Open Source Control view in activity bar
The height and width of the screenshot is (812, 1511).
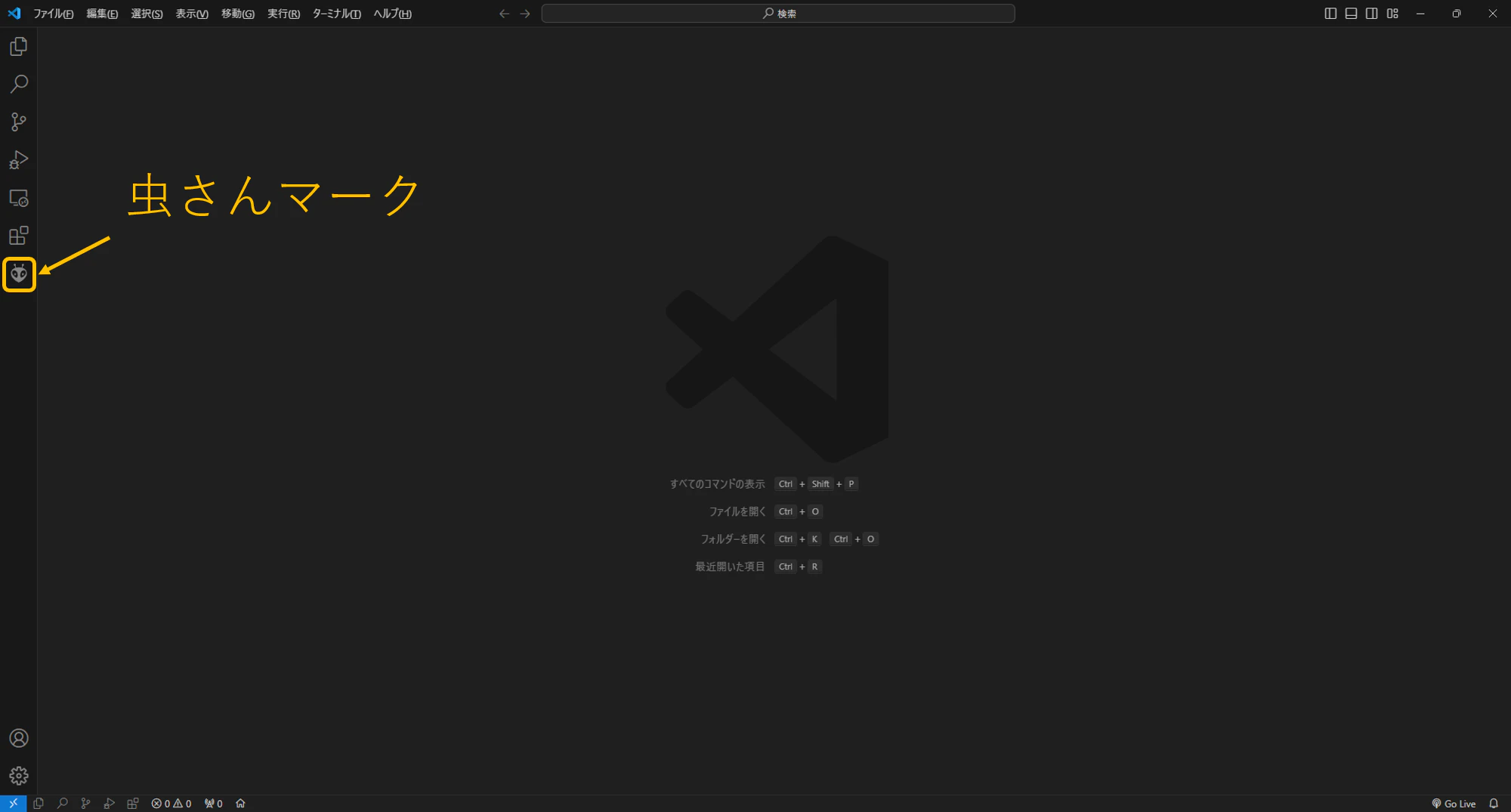(x=19, y=122)
